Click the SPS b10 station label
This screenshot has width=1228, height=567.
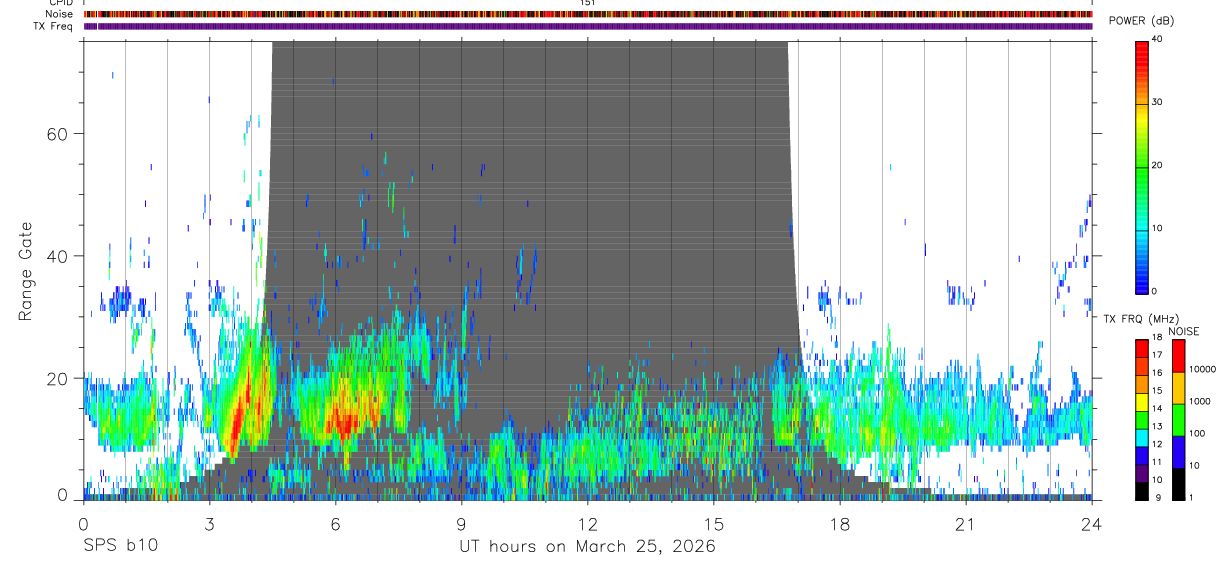click(119, 546)
